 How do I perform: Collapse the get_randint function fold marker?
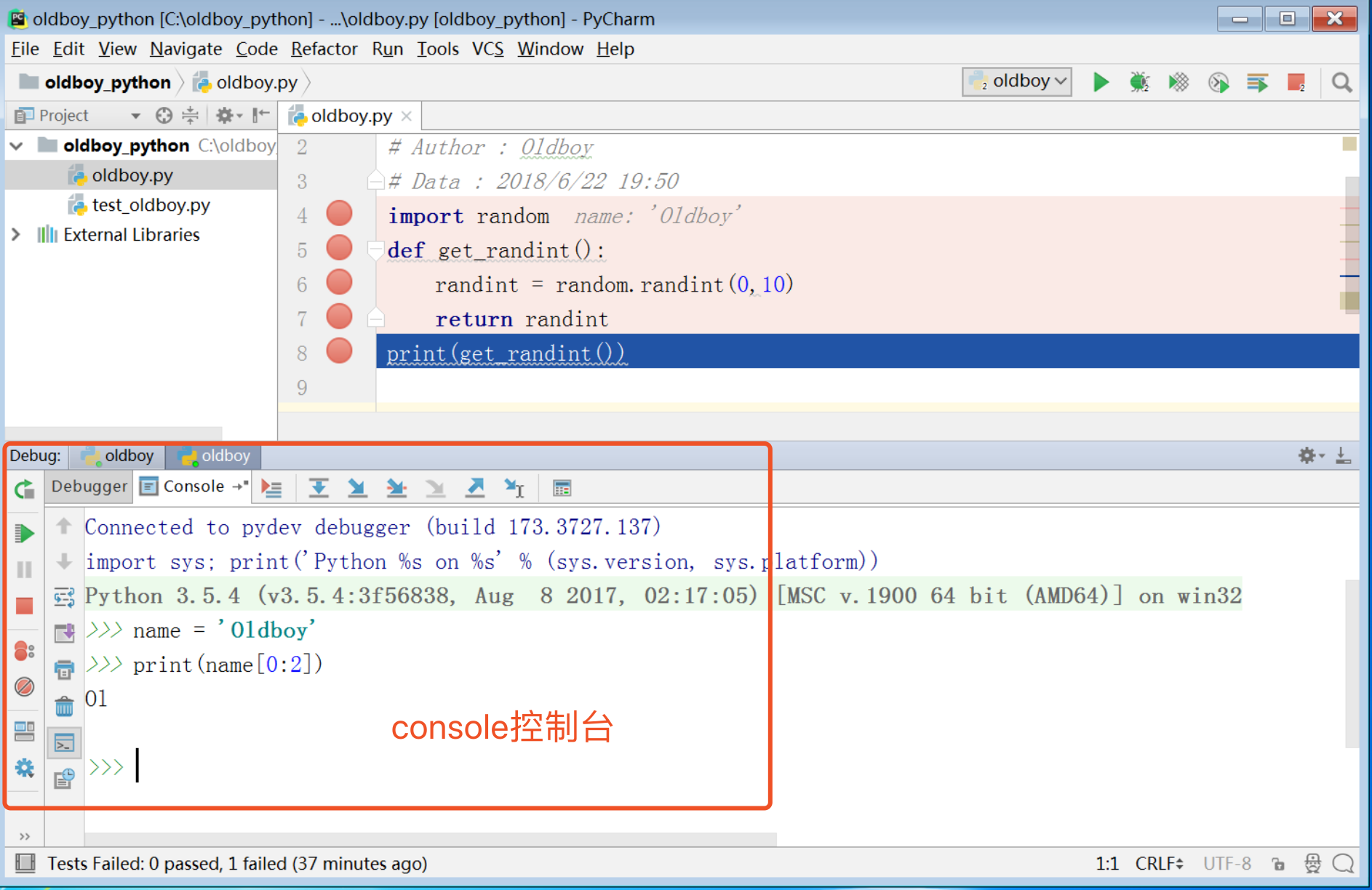[x=375, y=249]
